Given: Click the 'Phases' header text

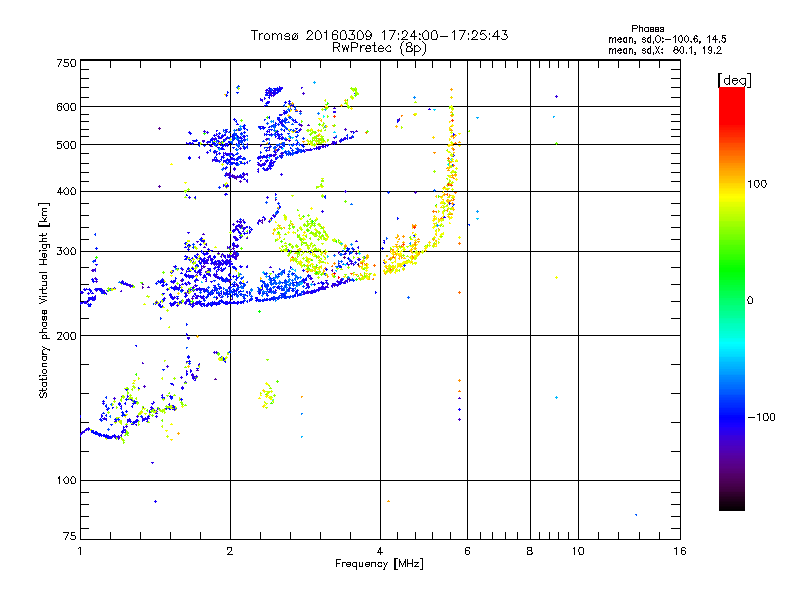Looking at the screenshot, I should (647, 29).
